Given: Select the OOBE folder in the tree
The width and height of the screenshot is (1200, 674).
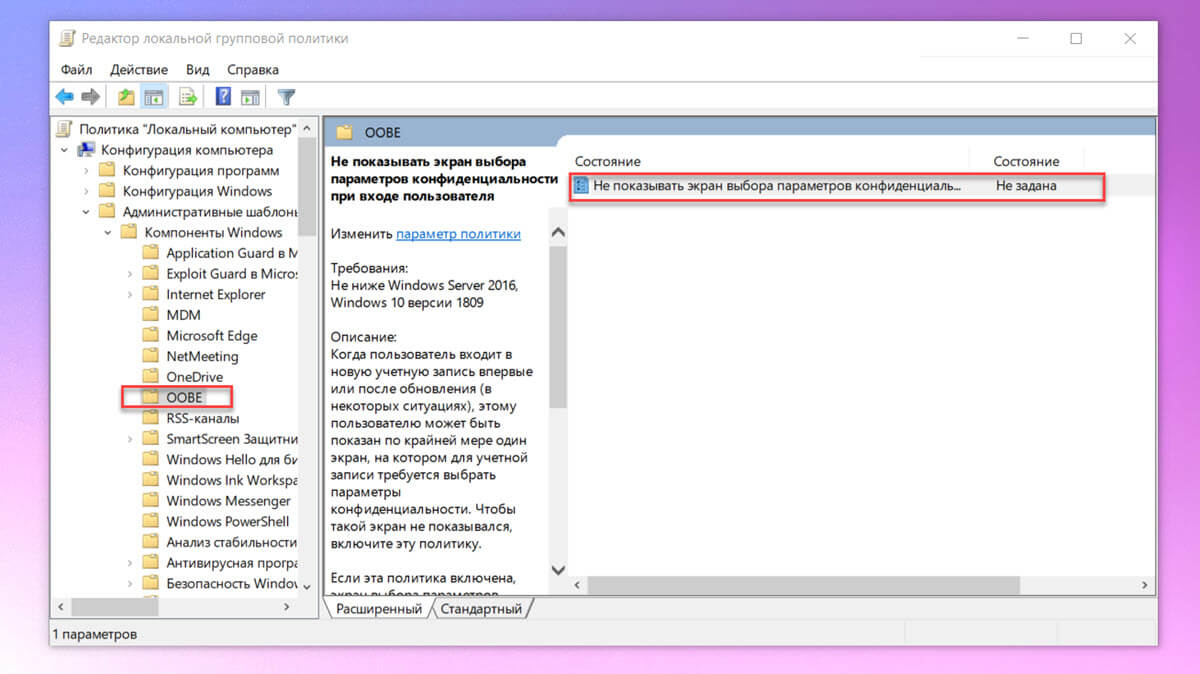Looking at the screenshot, I should pos(184,398).
